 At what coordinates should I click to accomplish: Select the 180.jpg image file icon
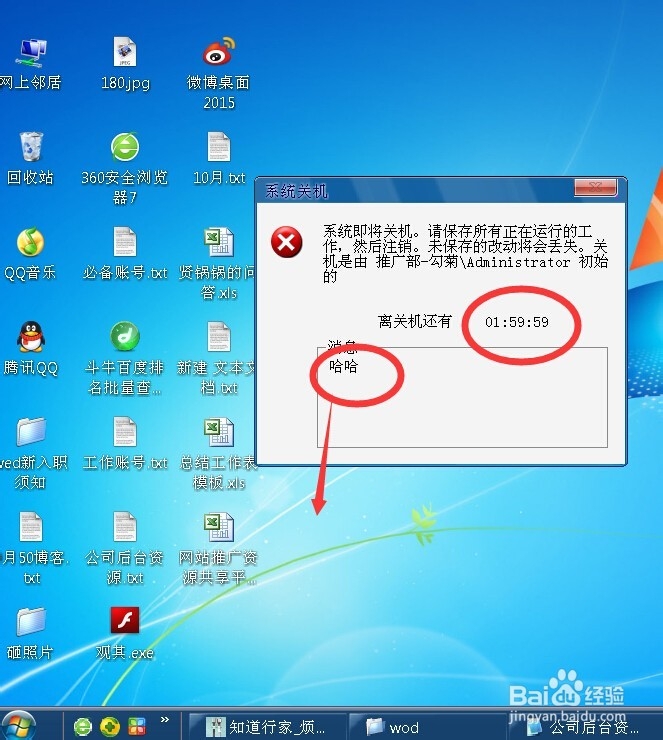(x=125, y=52)
